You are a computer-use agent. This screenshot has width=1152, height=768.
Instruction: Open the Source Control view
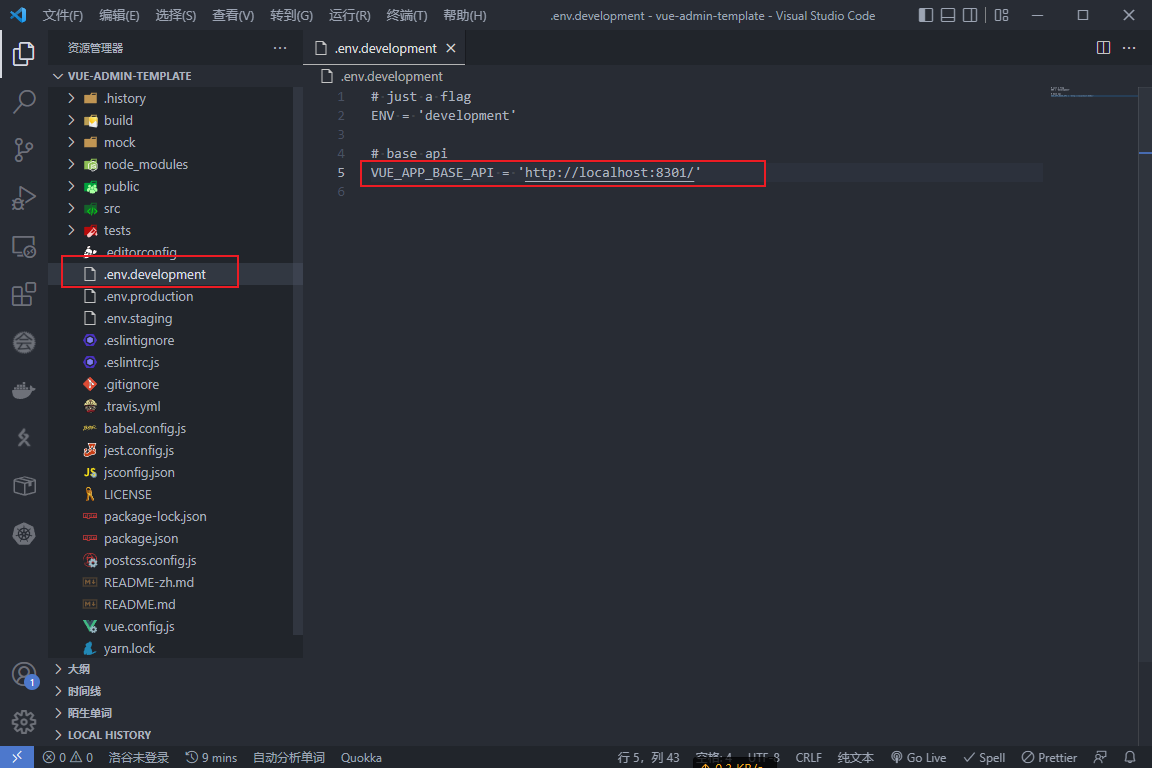24,150
